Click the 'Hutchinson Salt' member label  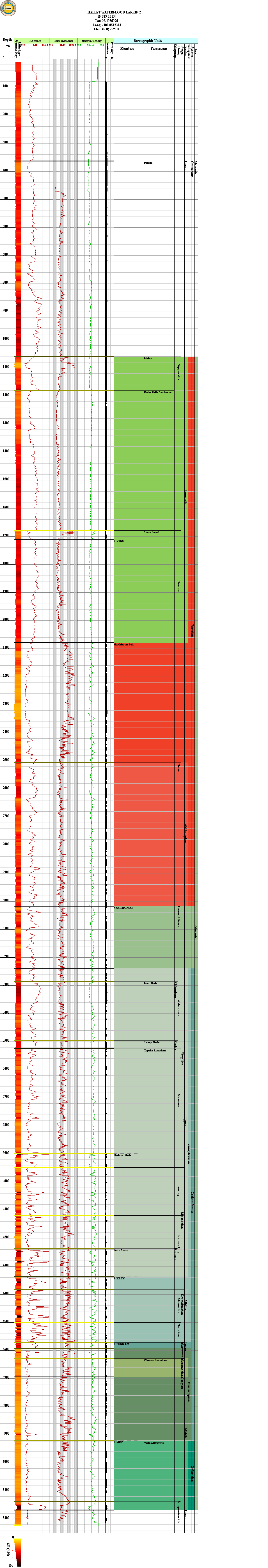pyautogui.click(x=124, y=645)
